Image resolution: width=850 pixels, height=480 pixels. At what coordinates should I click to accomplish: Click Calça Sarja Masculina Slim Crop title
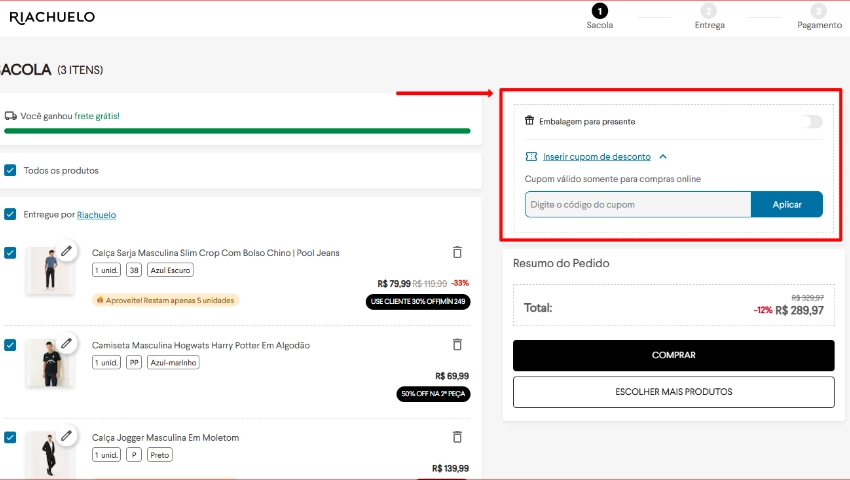216,253
